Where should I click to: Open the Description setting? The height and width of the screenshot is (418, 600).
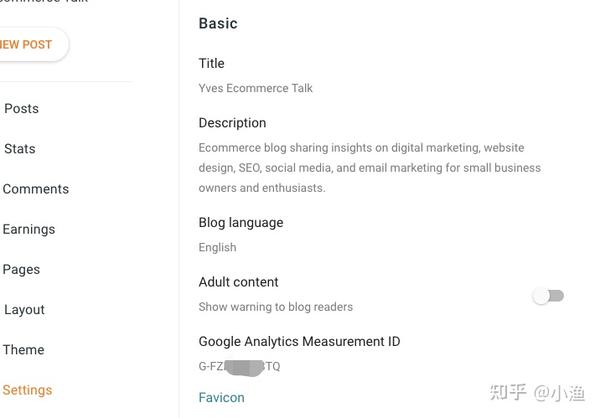233,123
